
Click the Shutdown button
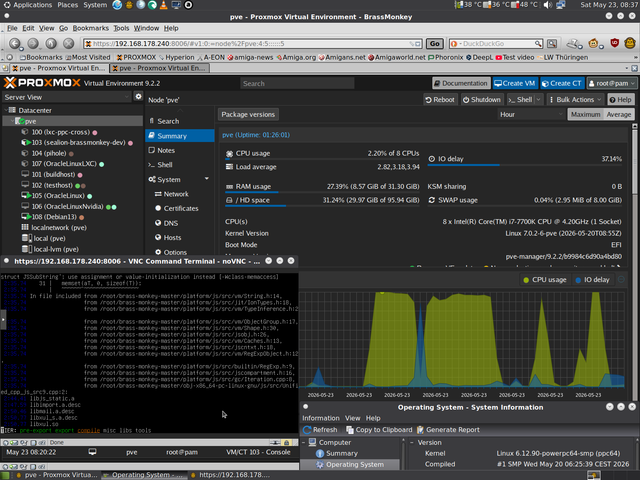(x=482, y=100)
